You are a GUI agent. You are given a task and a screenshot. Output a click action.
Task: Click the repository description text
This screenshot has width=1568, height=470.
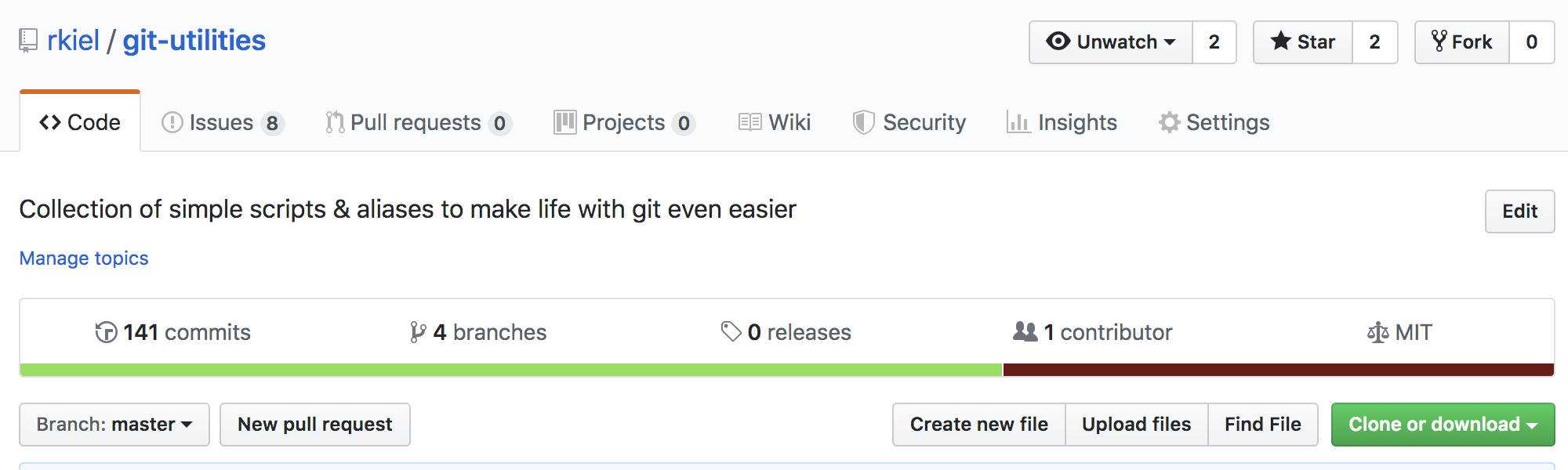click(x=408, y=210)
